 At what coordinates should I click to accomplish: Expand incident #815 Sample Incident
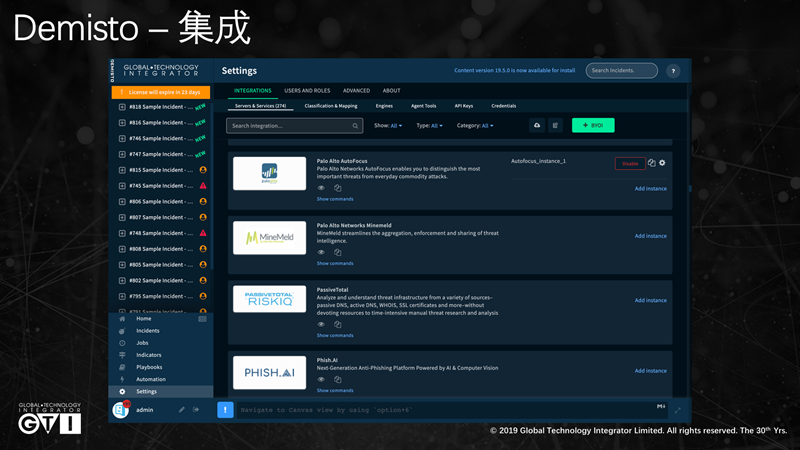(122, 170)
